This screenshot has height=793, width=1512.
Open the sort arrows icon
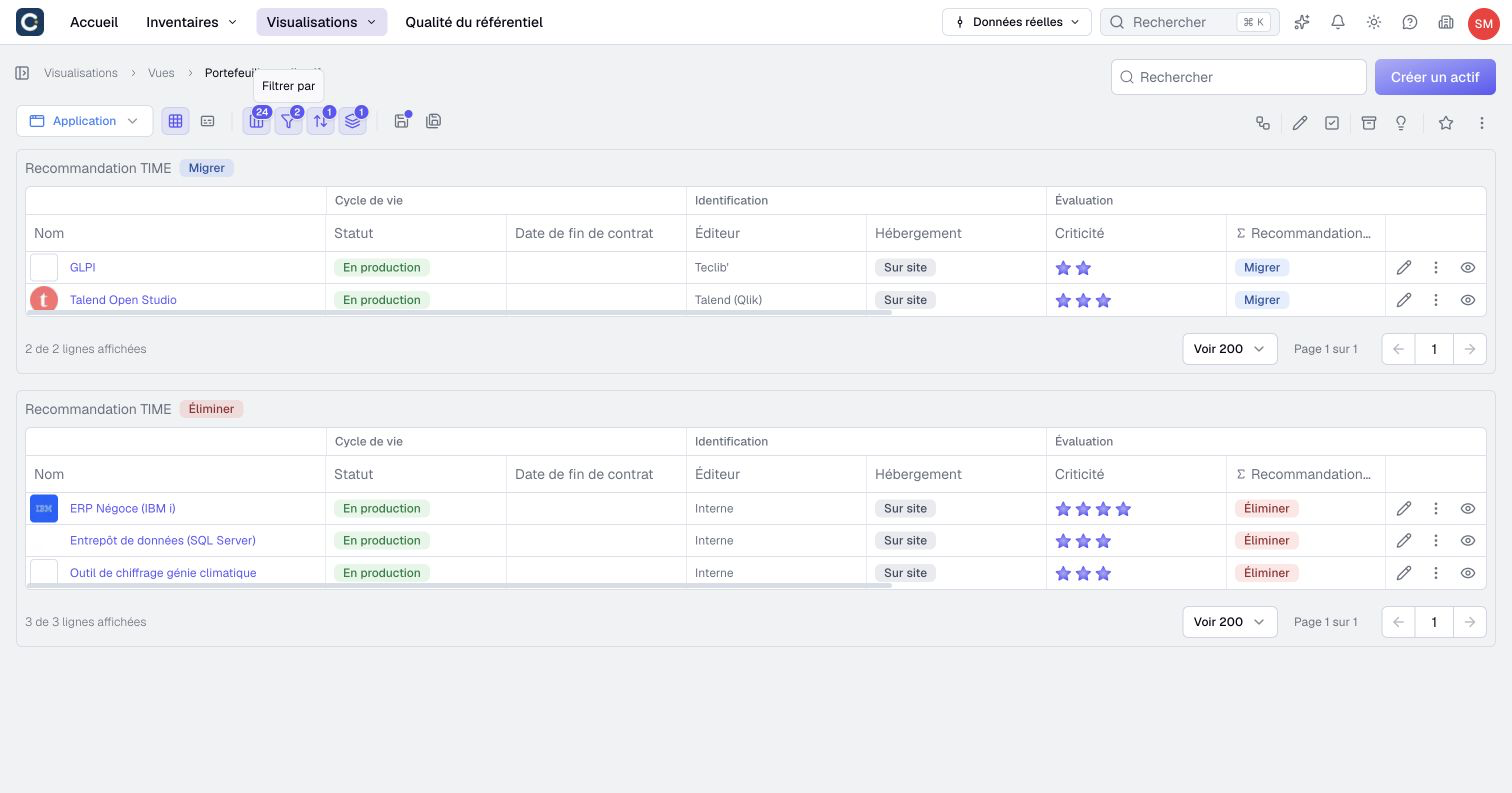click(321, 121)
